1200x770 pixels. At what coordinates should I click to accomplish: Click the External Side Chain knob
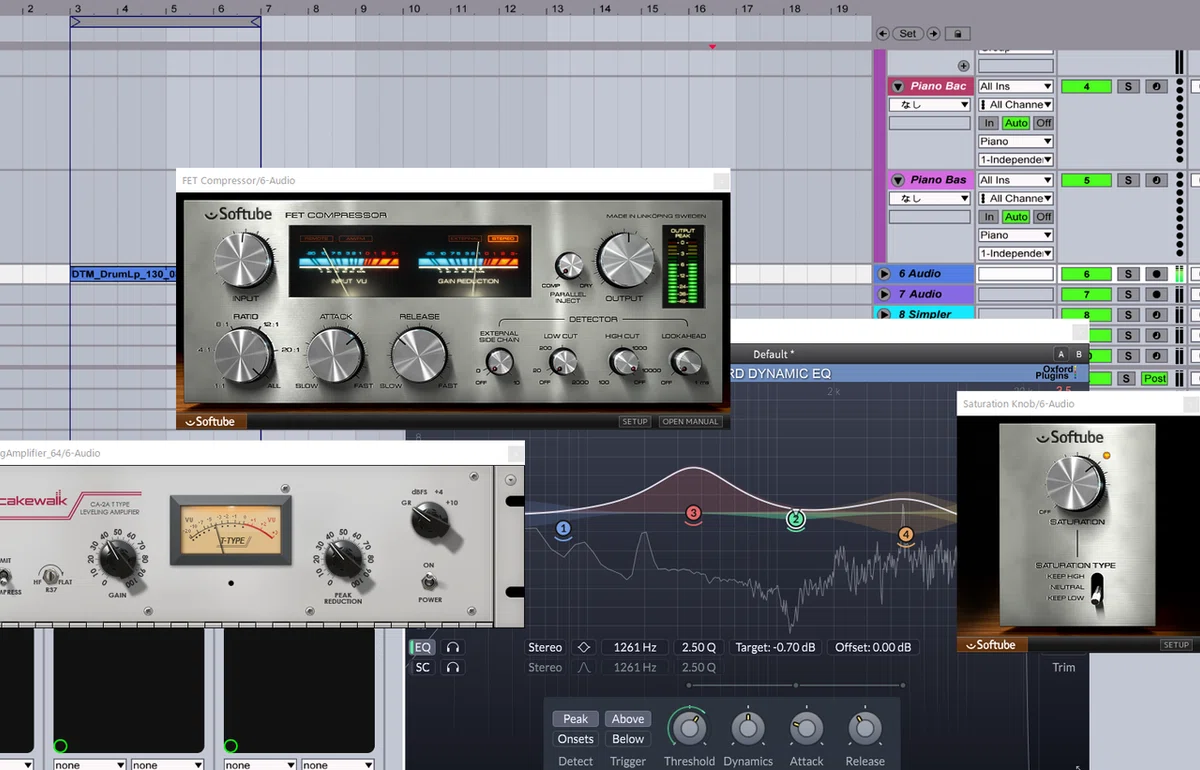tap(499, 362)
